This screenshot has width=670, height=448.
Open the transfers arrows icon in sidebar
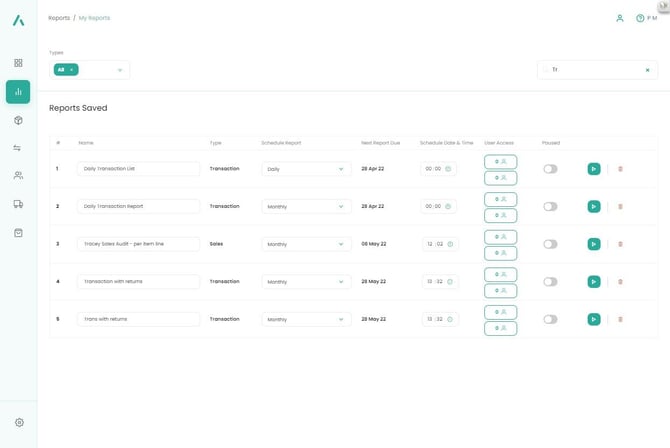point(18,148)
